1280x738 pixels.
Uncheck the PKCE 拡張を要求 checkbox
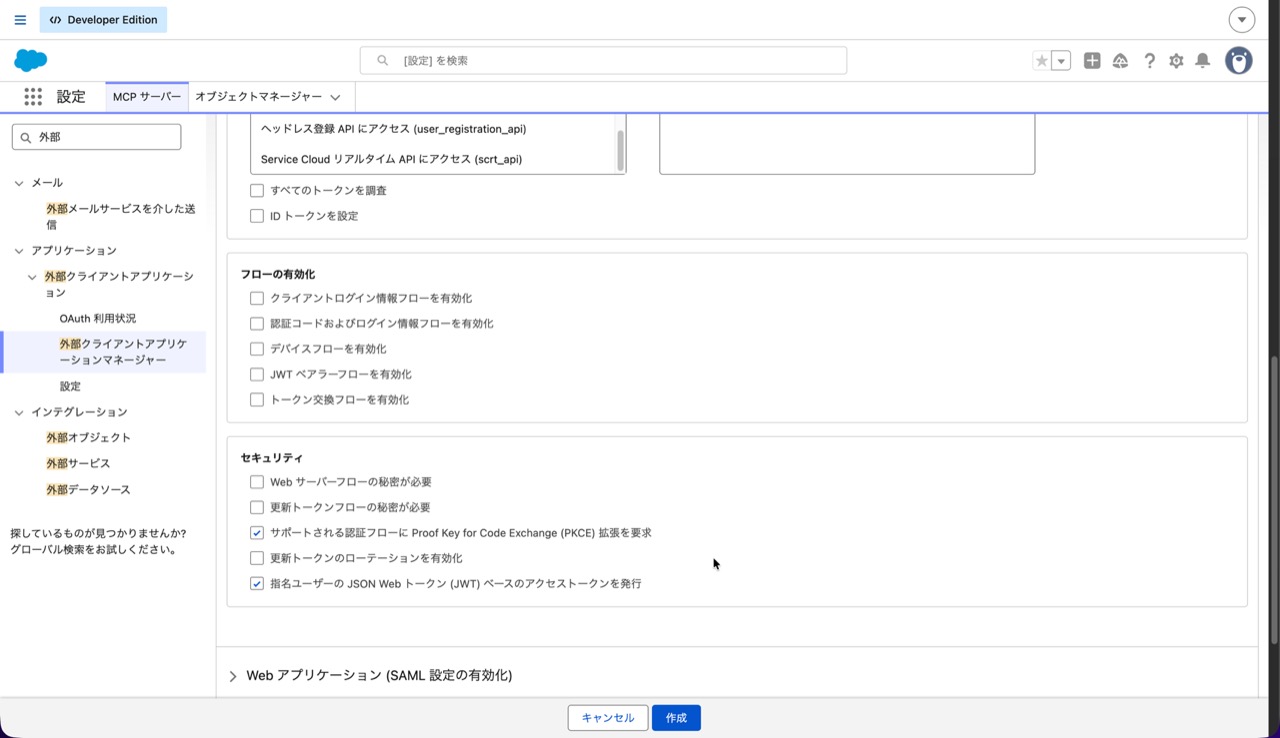click(257, 533)
